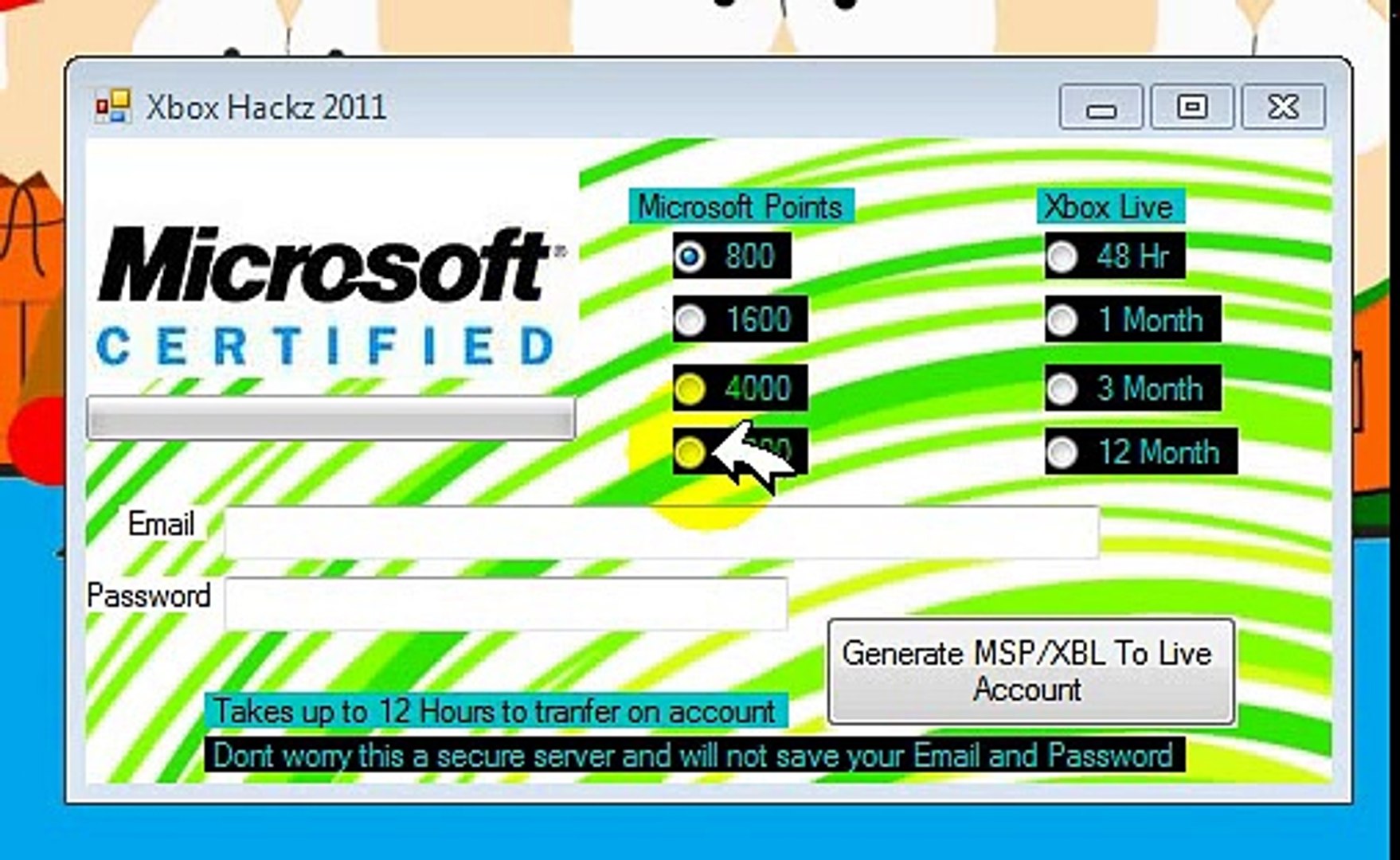Focus the Email input field
This screenshot has width=1400, height=860.
pyautogui.click(x=662, y=532)
